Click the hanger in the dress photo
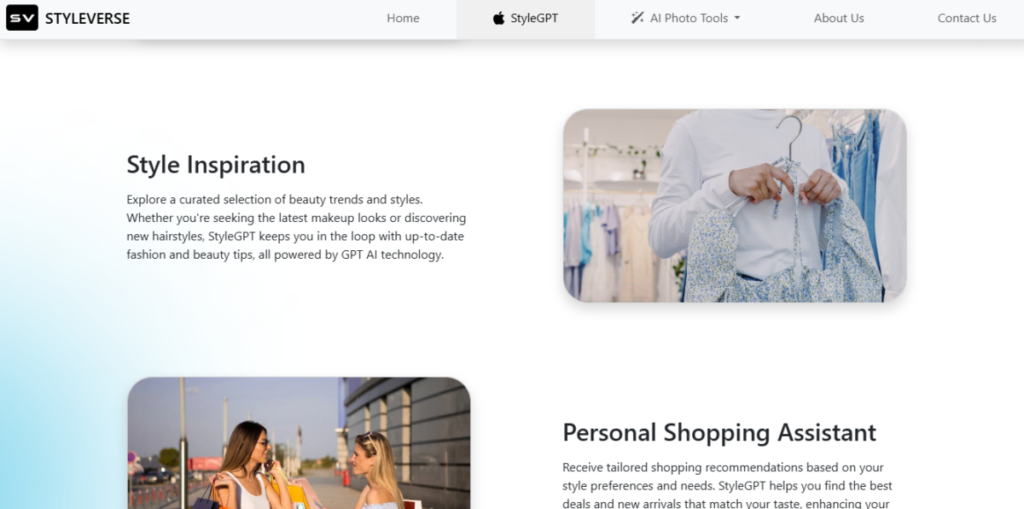Viewport: 1024px width, 509px height. pyautogui.click(x=790, y=138)
